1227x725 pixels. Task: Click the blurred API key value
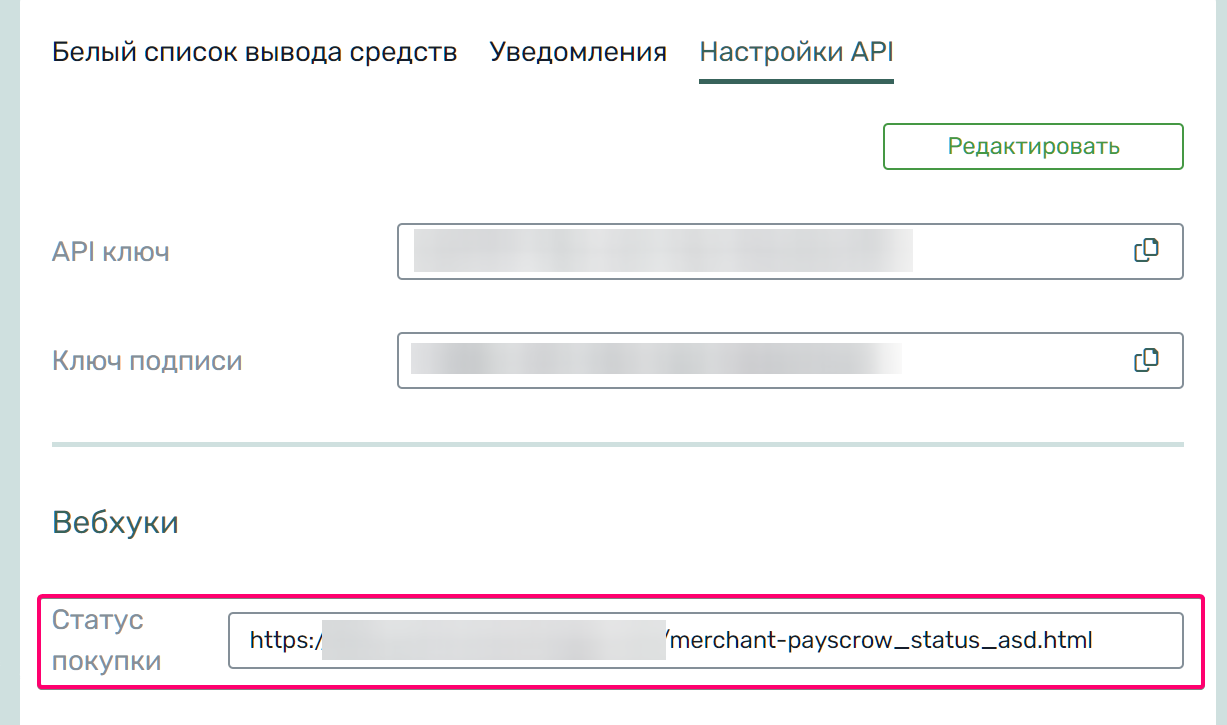click(x=663, y=251)
